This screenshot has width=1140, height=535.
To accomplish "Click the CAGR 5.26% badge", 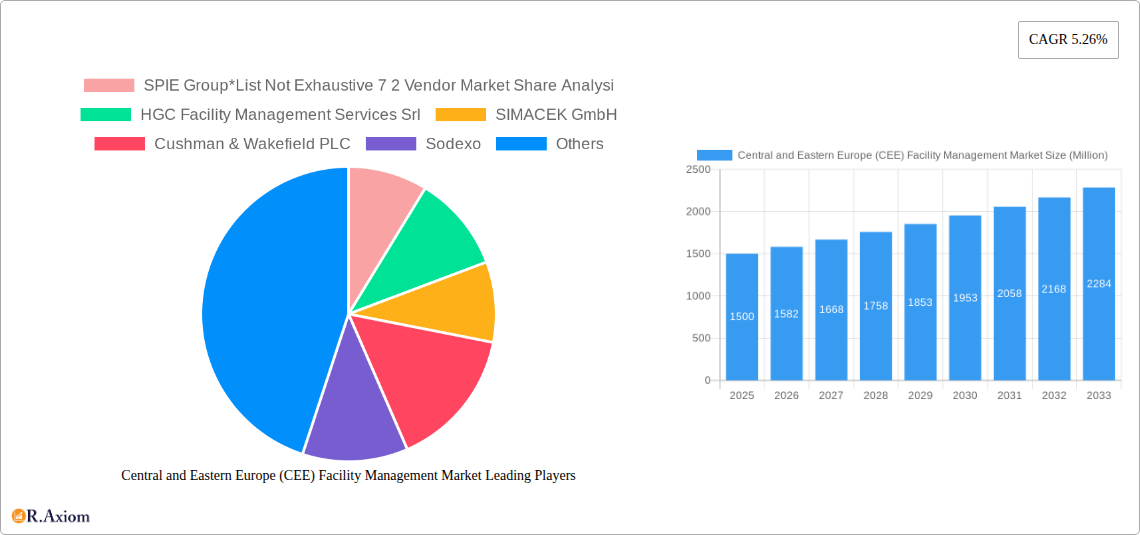I will tap(1068, 40).
